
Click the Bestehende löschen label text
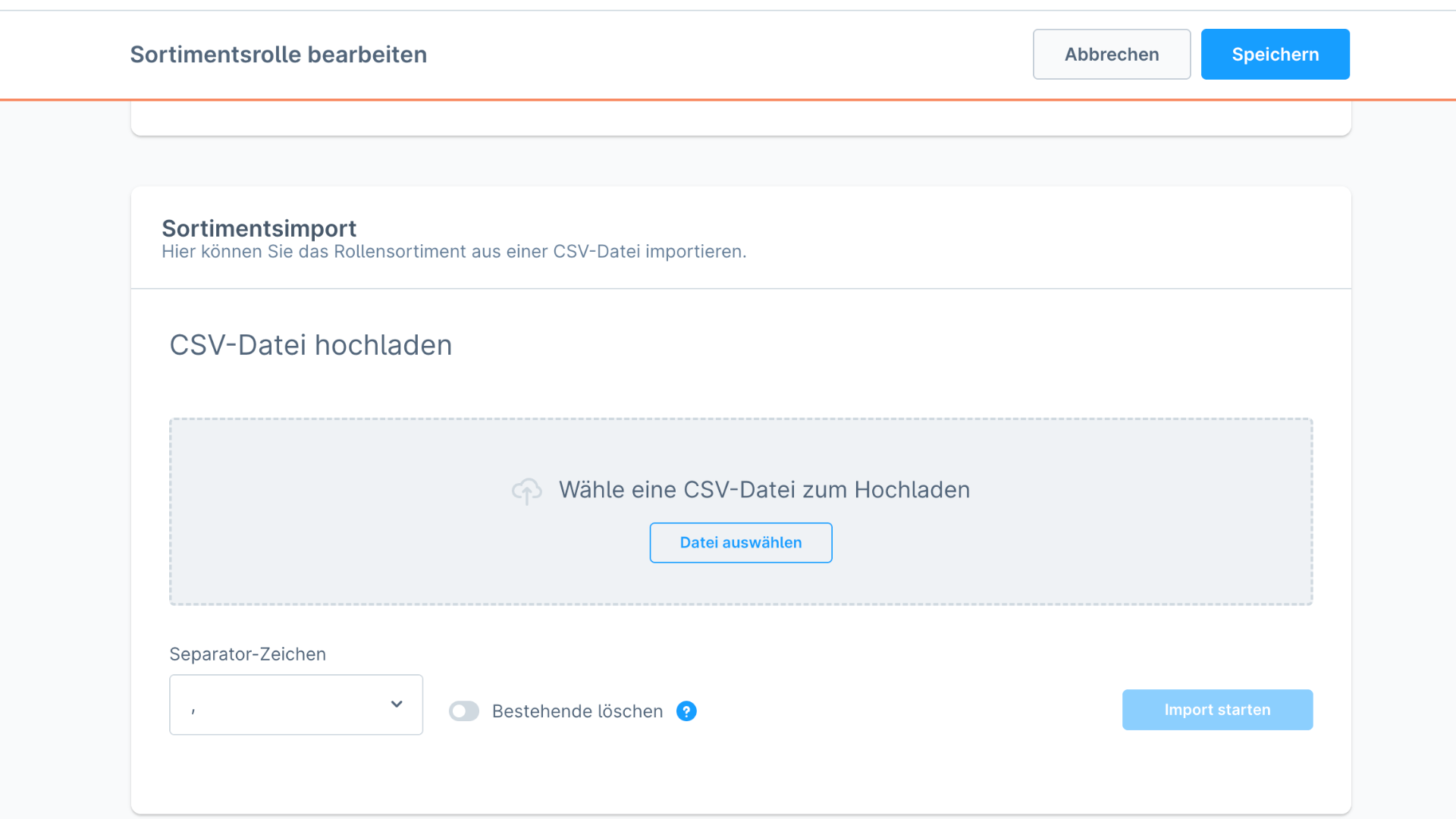577,711
